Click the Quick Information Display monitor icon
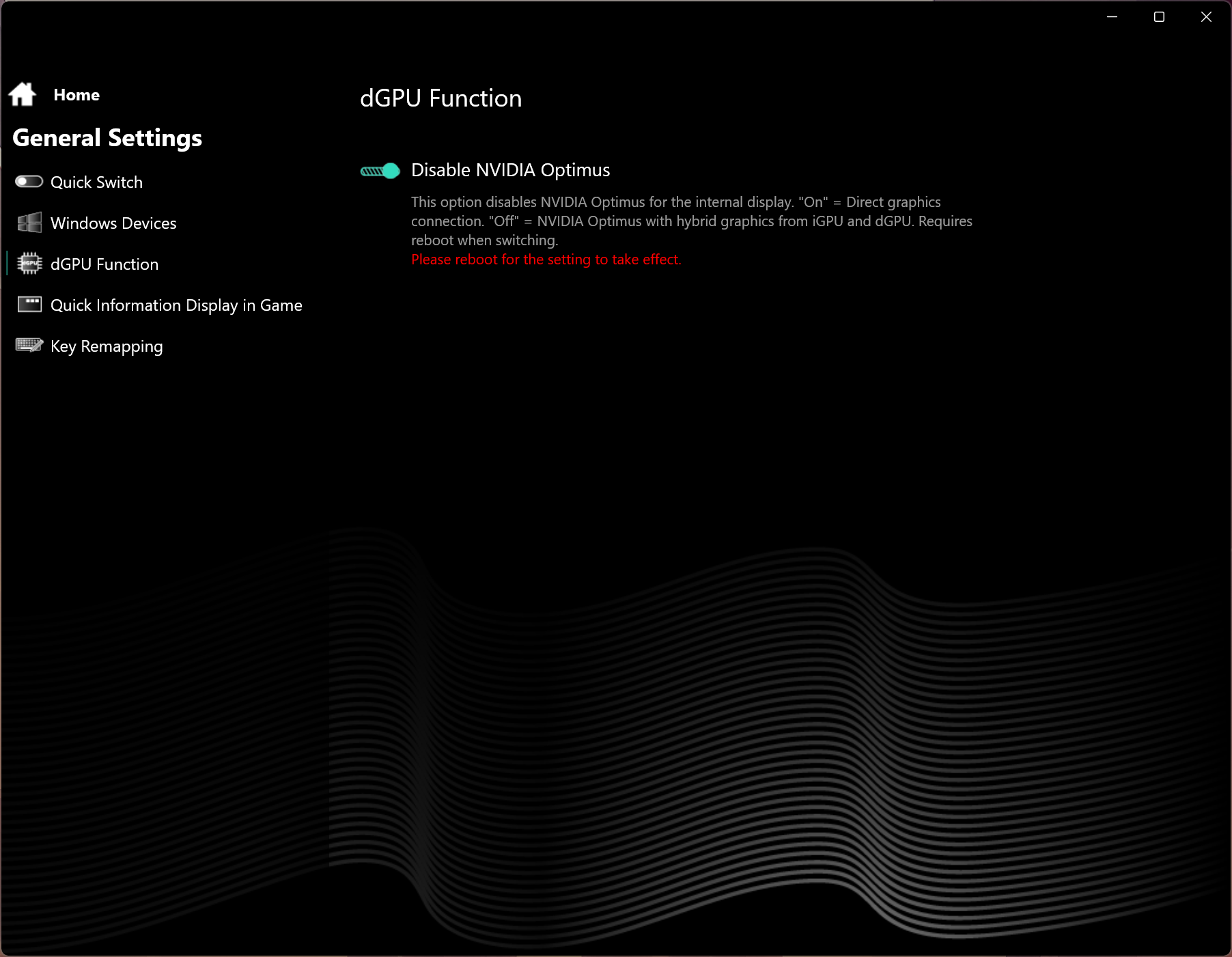 tap(29, 305)
